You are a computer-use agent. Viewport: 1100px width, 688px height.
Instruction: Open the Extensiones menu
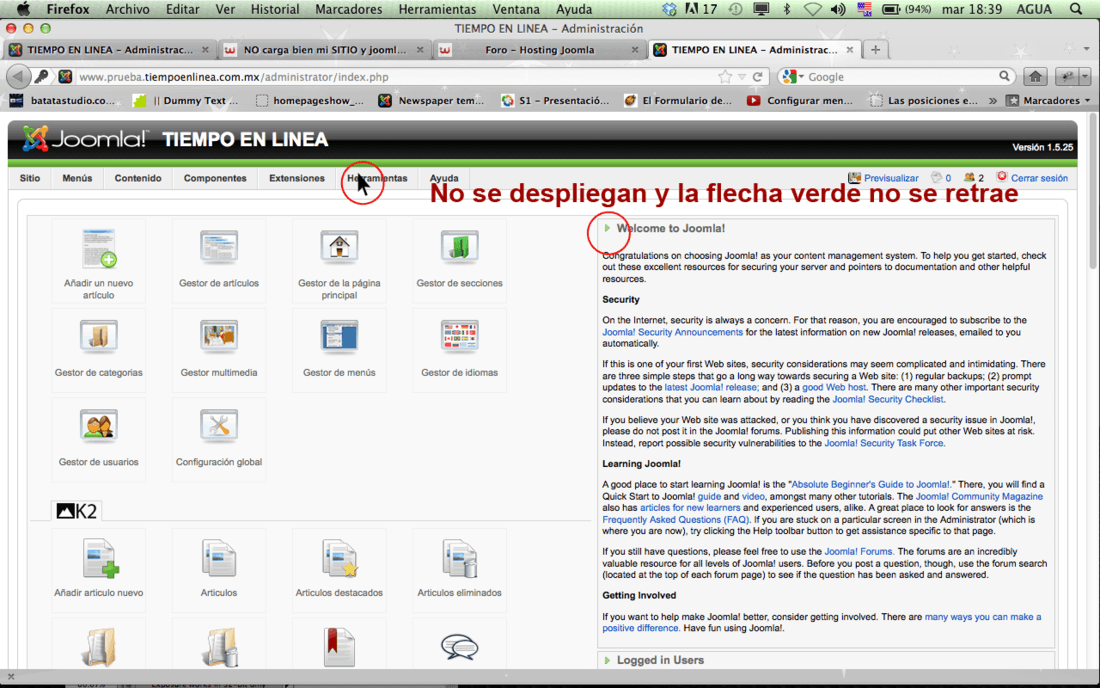point(297,178)
